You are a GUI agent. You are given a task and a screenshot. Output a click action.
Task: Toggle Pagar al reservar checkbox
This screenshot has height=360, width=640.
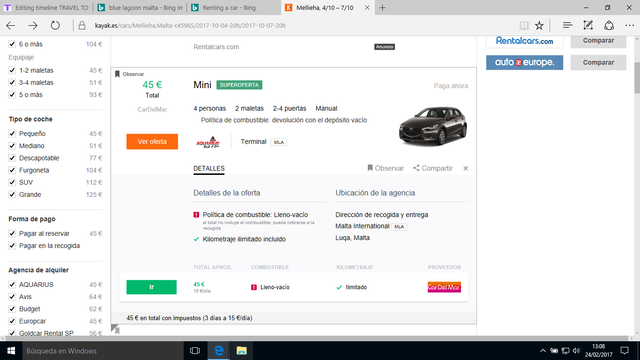pyautogui.click(x=12, y=233)
